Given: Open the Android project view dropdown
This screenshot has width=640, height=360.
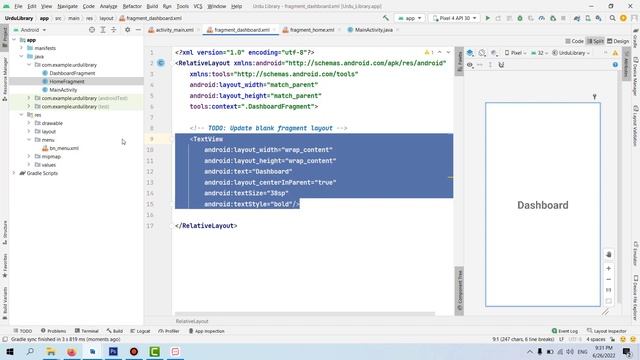Looking at the screenshot, I should tap(30, 30).
